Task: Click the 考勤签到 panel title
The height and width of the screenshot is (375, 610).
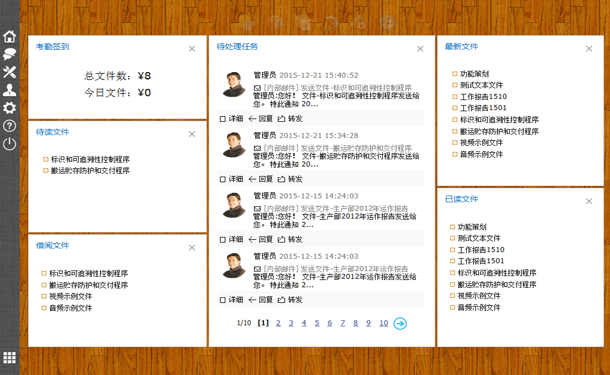Action: pos(52,47)
